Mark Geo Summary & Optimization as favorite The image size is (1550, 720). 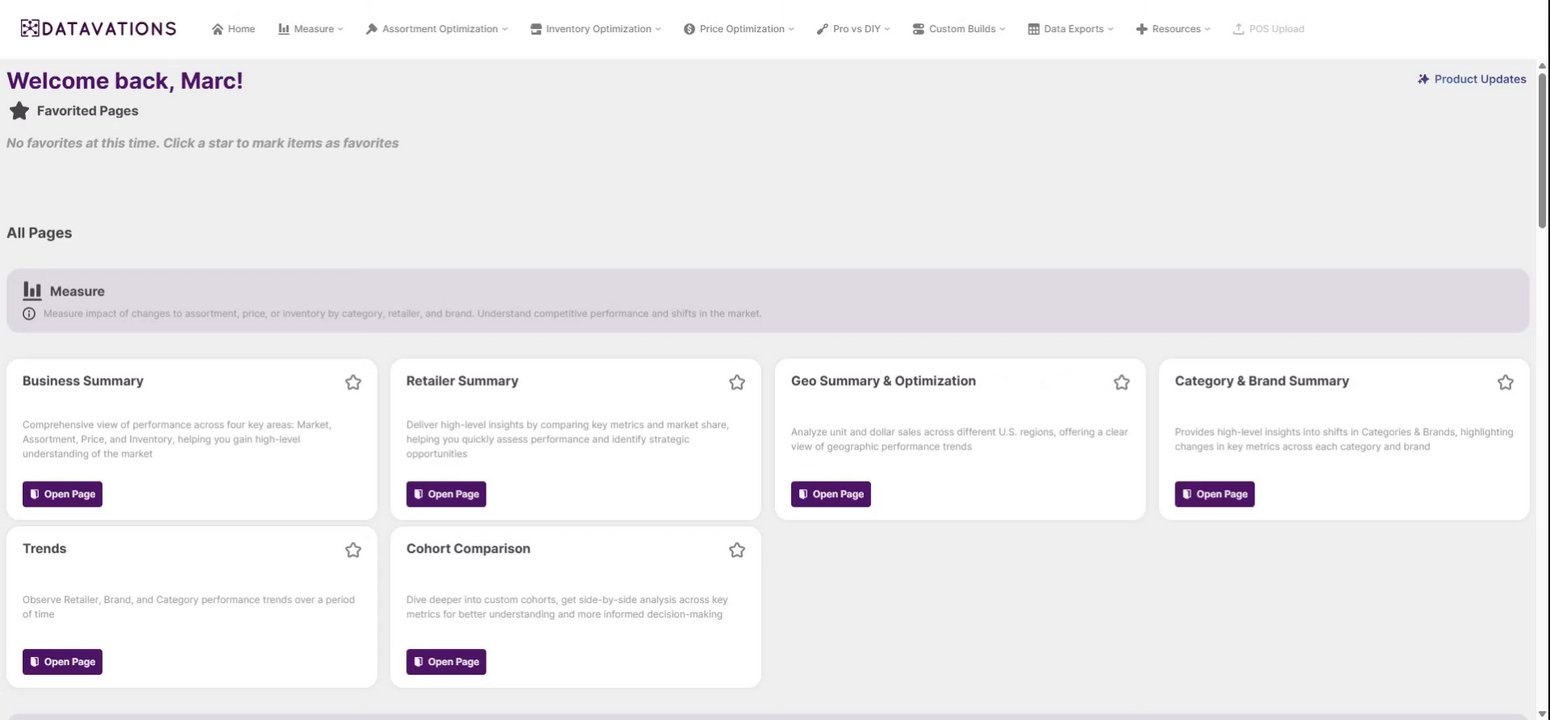[1121, 382]
